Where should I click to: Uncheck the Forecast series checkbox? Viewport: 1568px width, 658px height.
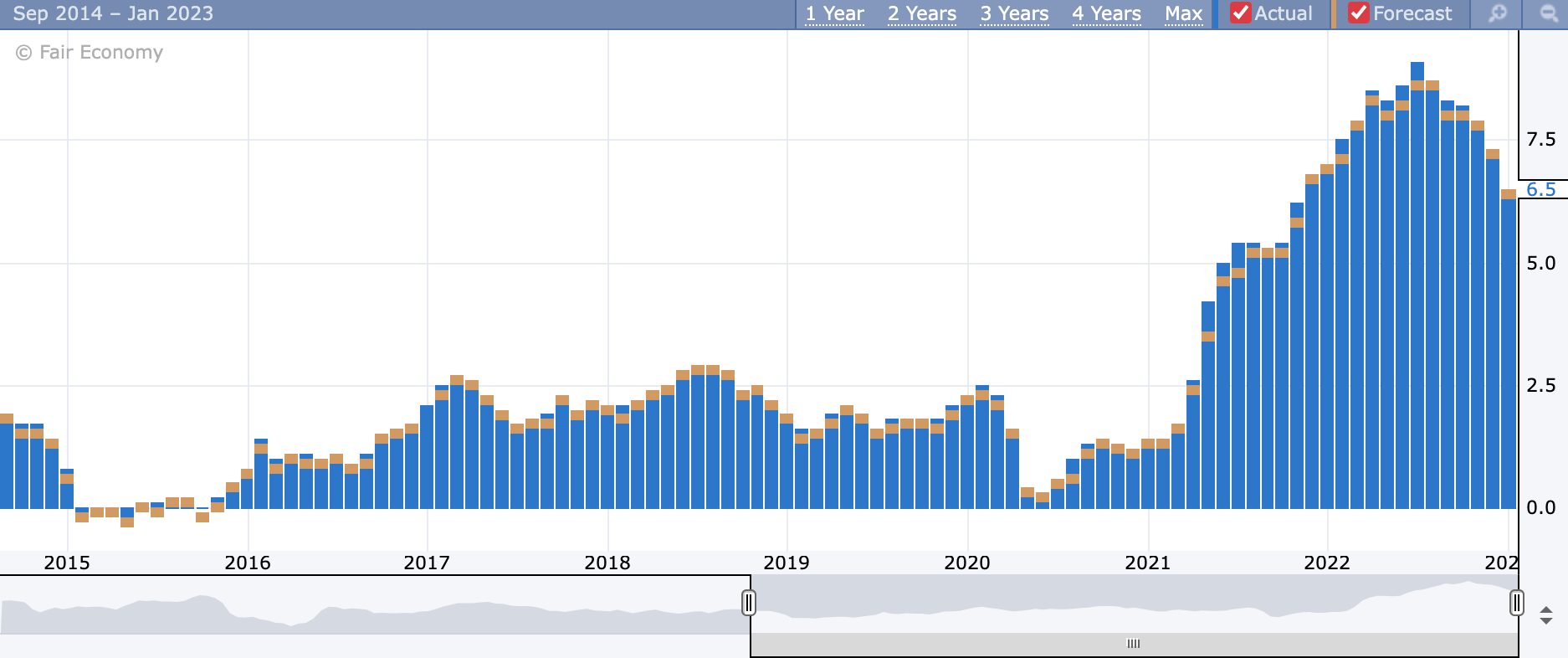tap(1358, 13)
